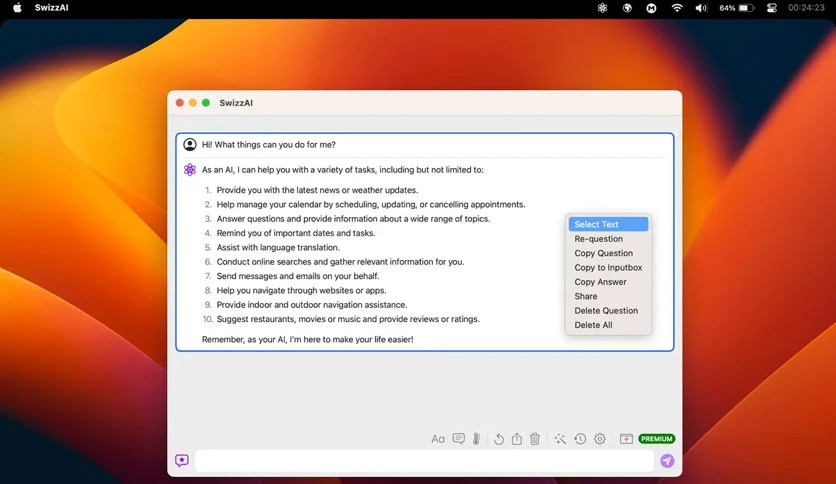
Task: Send message with purple paper plane button
Action: tap(667, 461)
